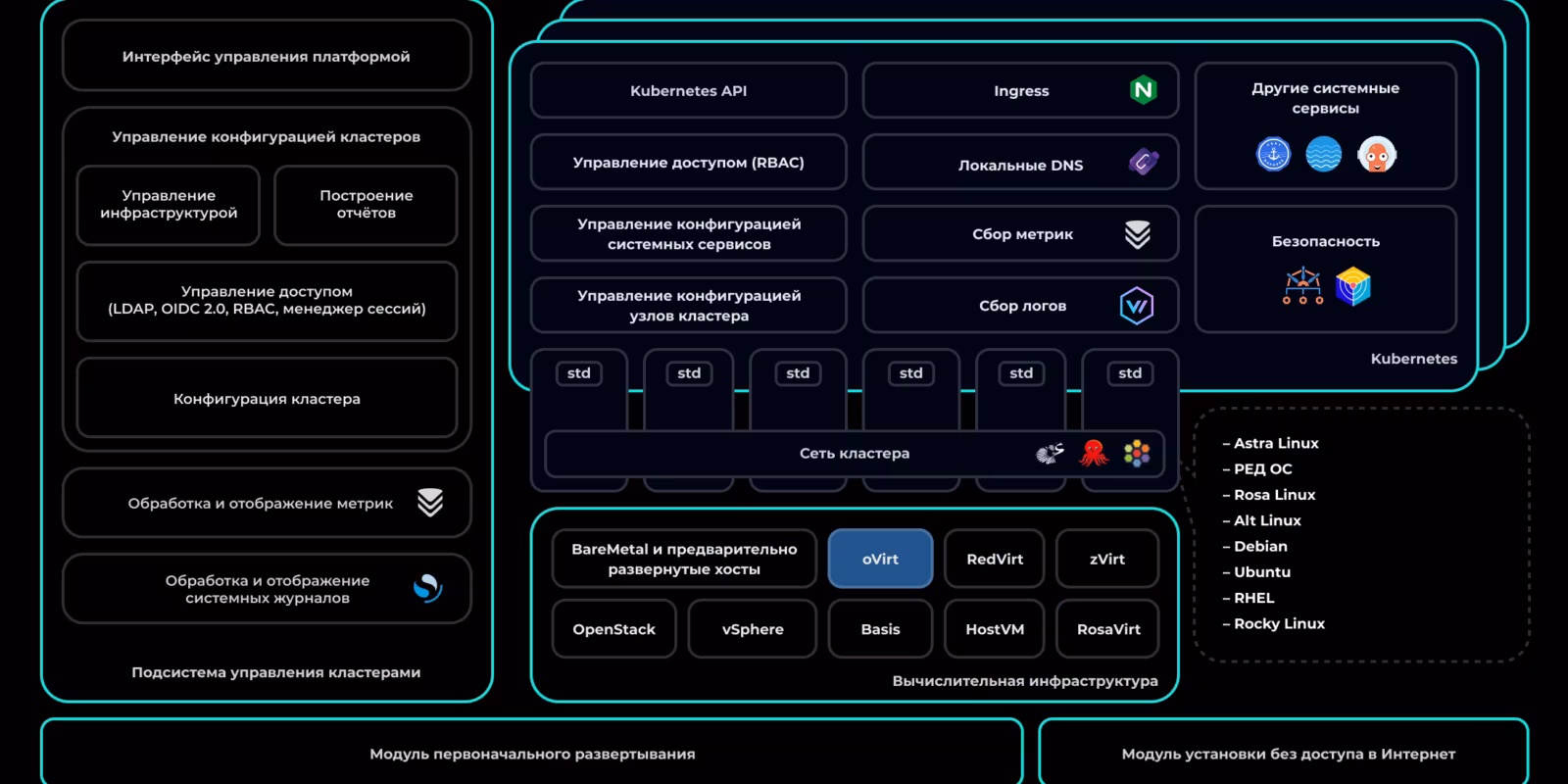Image resolution: width=1568 pixels, height=784 pixels.
Task: Select the highlighted oVirt block
Action: click(880, 559)
